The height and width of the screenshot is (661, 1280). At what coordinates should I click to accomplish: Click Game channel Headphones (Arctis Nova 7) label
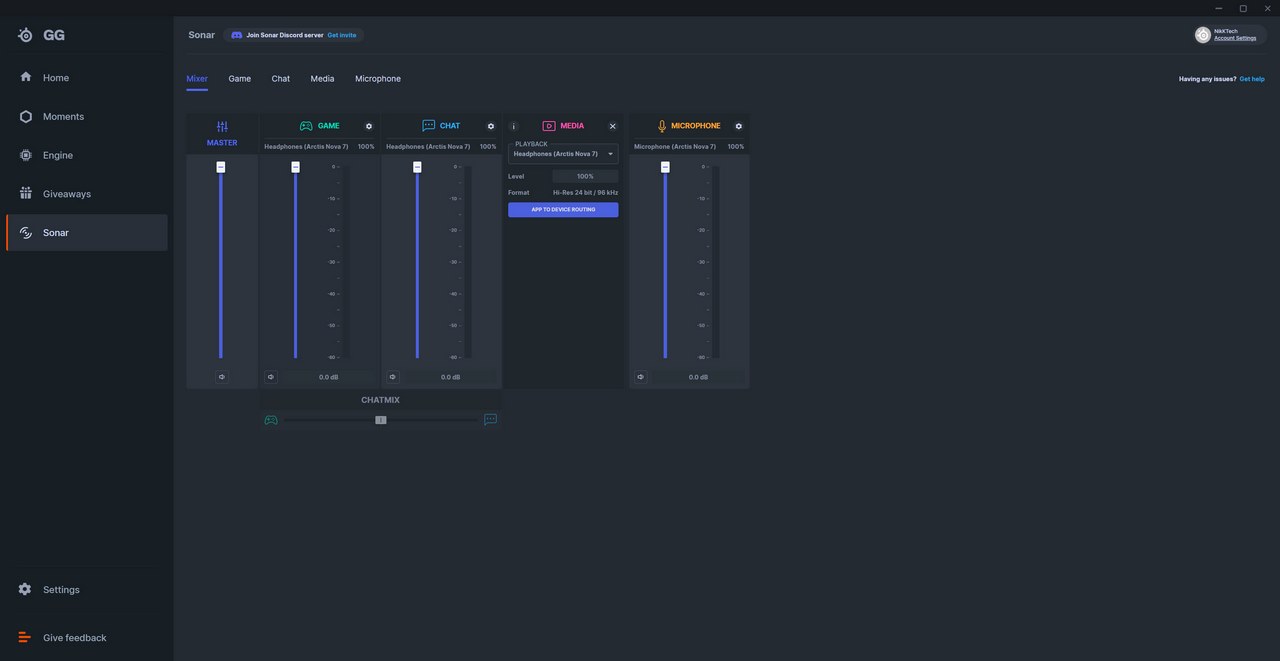click(x=306, y=147)
